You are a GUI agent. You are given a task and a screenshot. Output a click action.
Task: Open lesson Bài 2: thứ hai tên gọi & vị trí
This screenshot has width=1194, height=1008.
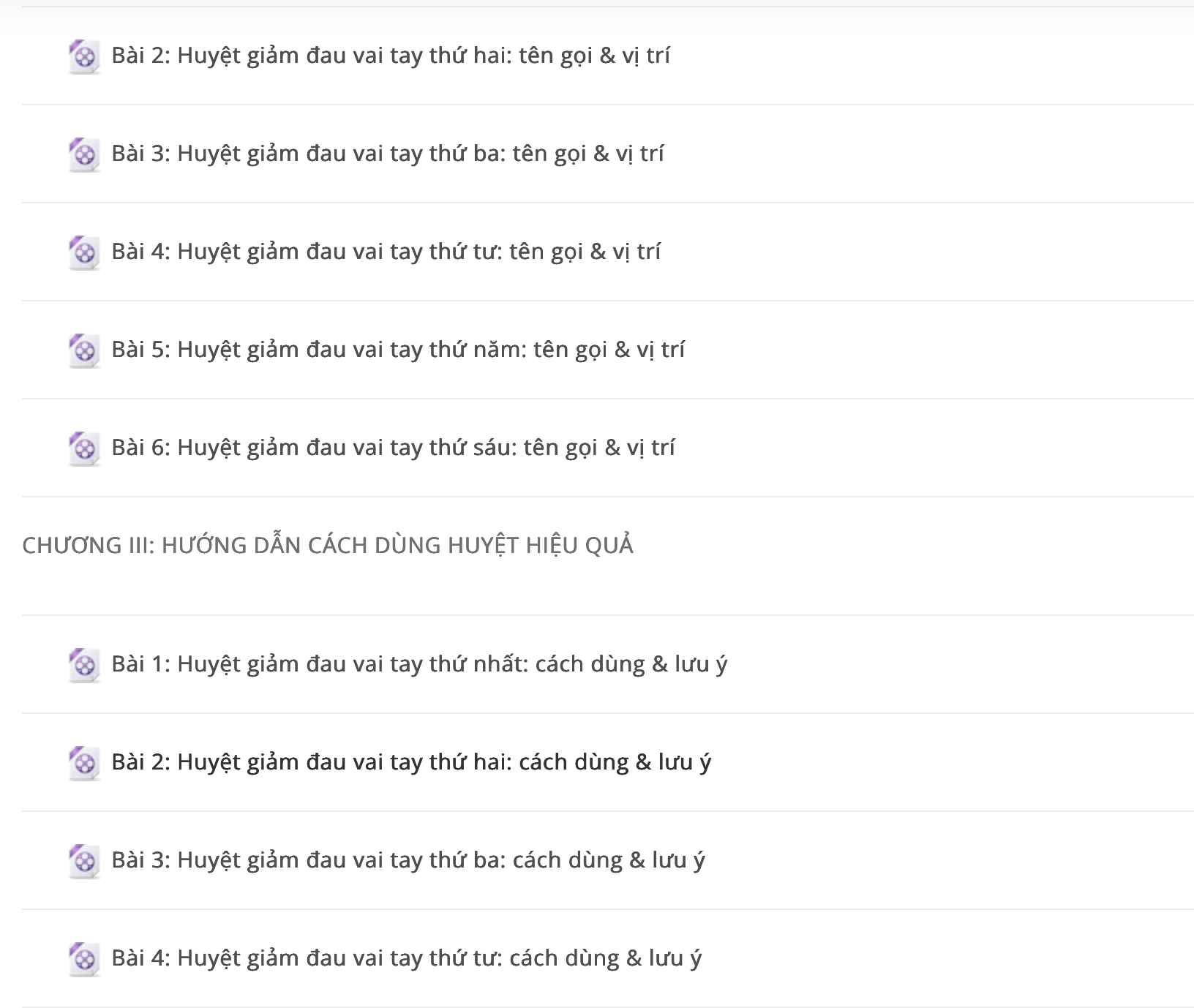[x=391, y=56]
